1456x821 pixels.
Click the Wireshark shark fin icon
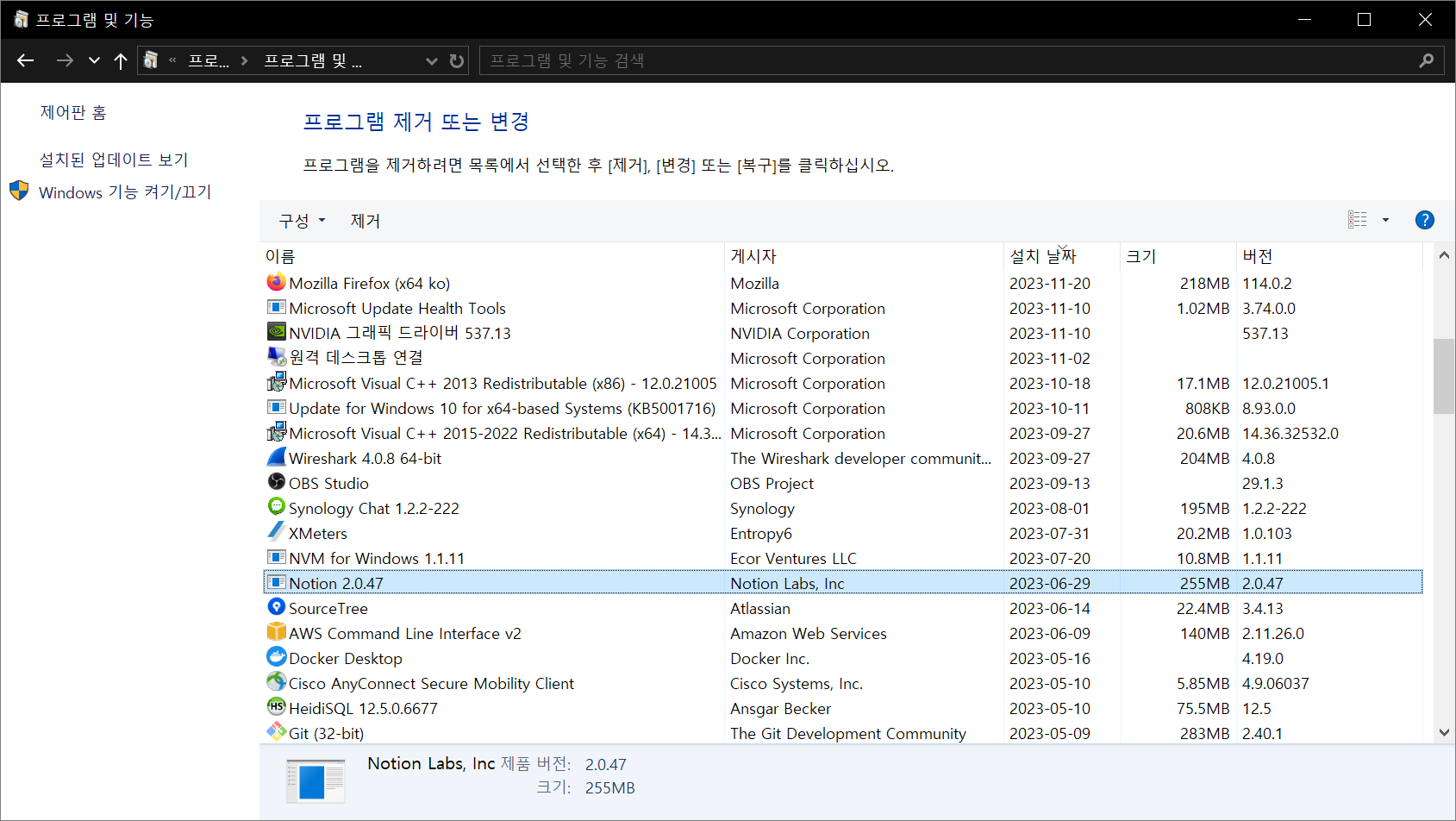[x=276, y=457]
